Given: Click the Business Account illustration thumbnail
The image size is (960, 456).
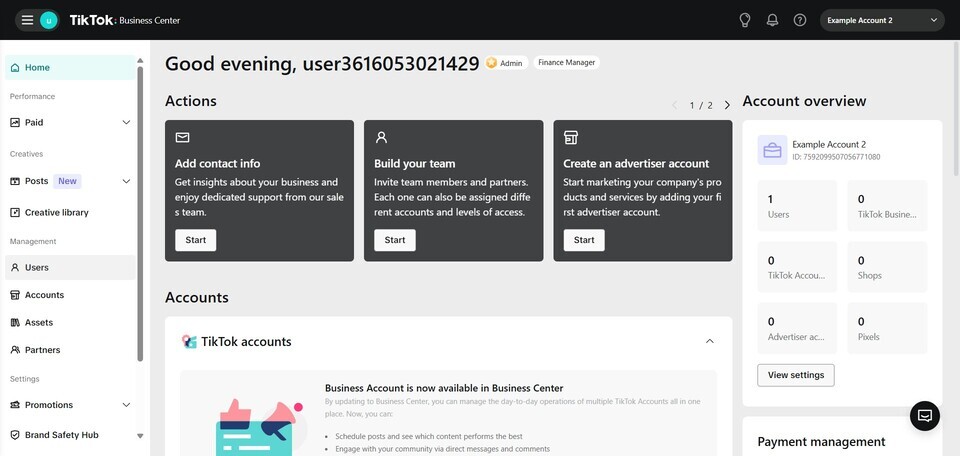Looking at the screenshot, I should point(260,427).
